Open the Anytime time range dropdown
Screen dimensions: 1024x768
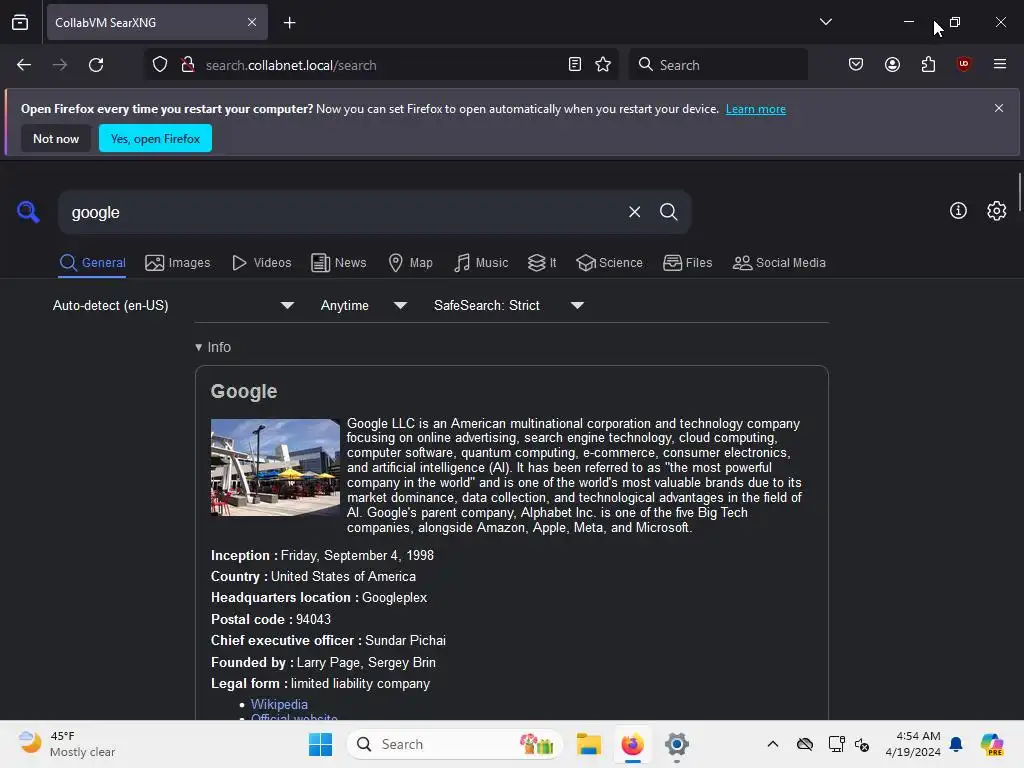pos(364,305)
